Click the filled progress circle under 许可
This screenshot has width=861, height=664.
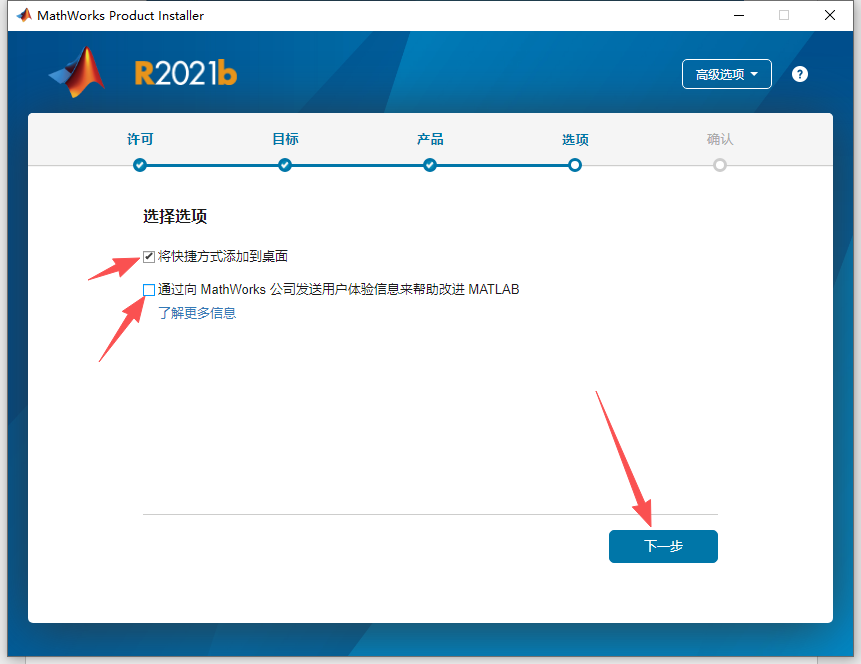pos(139,165)
